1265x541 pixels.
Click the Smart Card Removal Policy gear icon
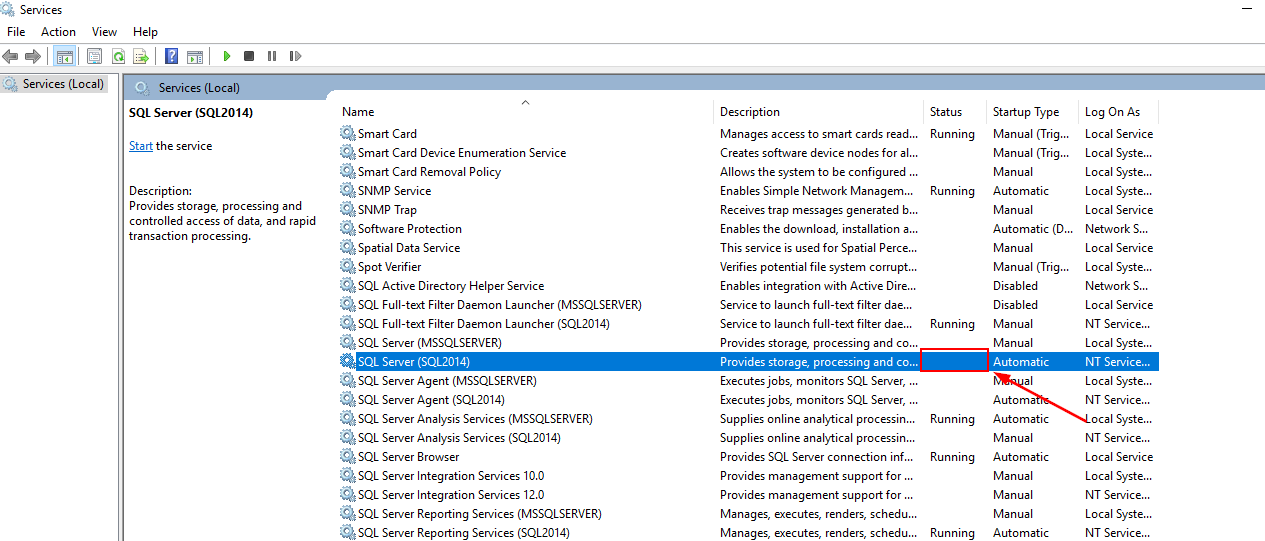click(348, 172)
